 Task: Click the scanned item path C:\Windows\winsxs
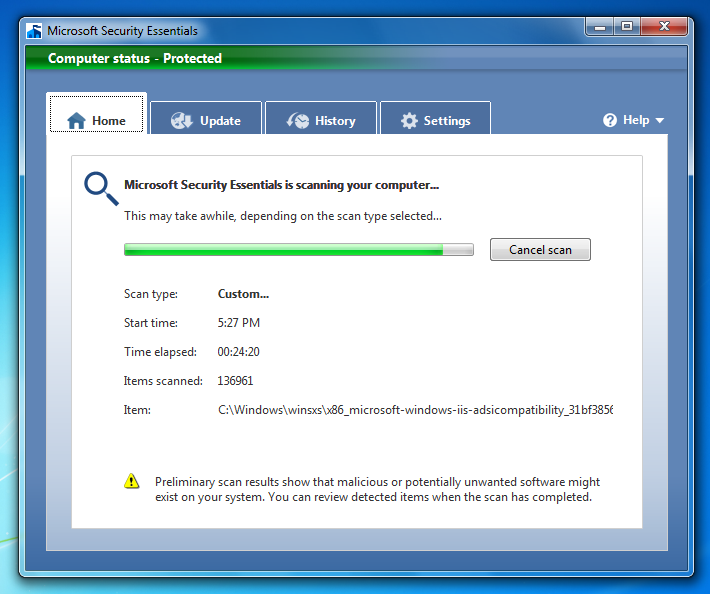[415, 410]
